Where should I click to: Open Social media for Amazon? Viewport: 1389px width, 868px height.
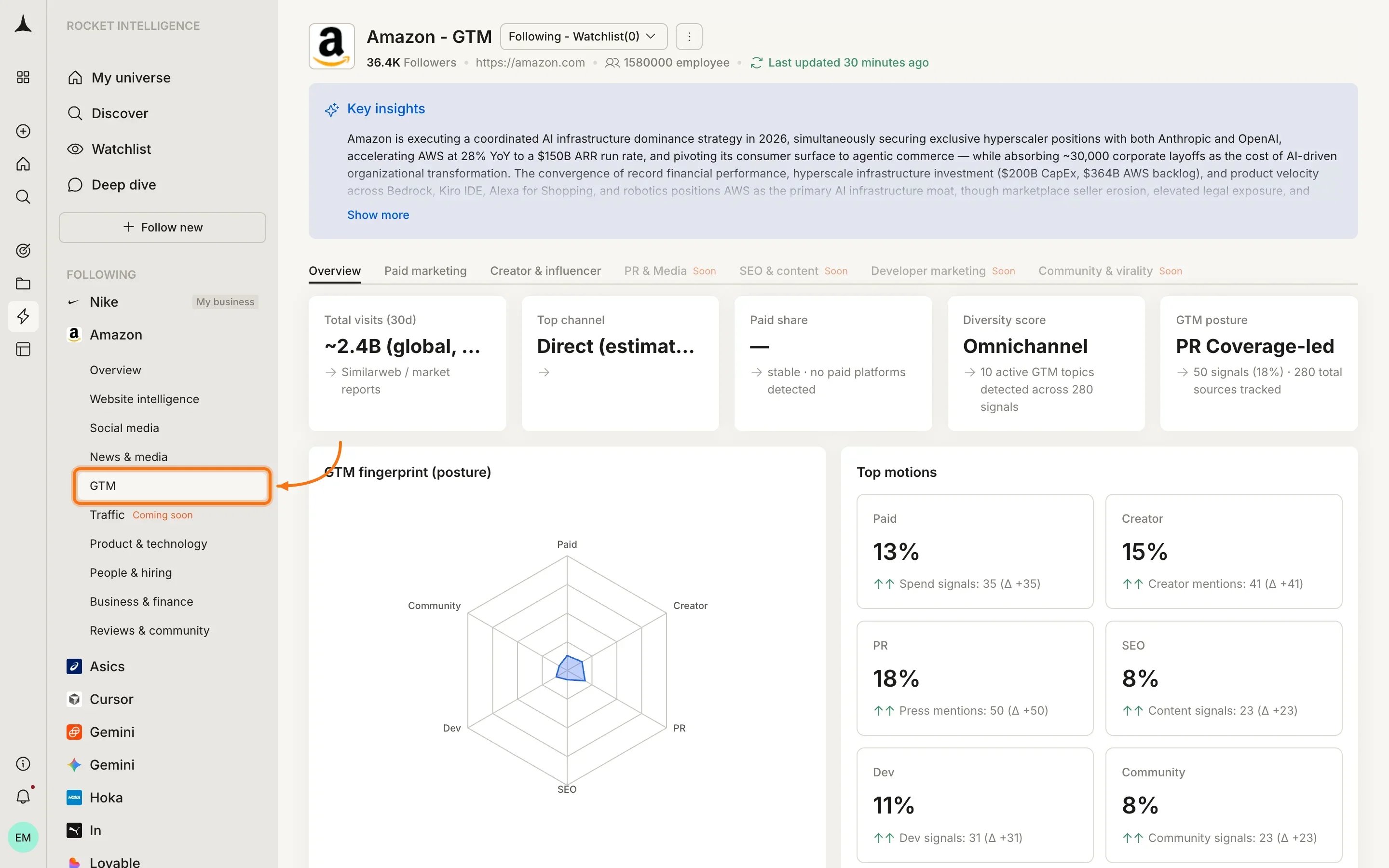coord(124,428)
